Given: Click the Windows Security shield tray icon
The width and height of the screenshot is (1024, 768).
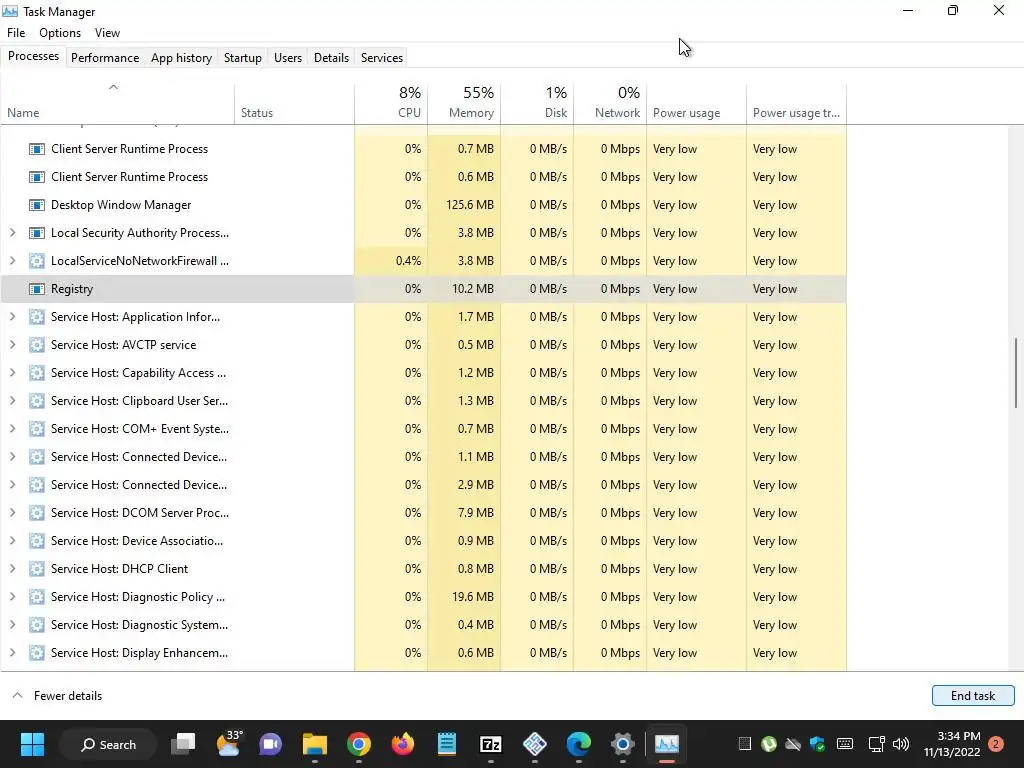Looking at the screenshot, I should click(817, 744).
